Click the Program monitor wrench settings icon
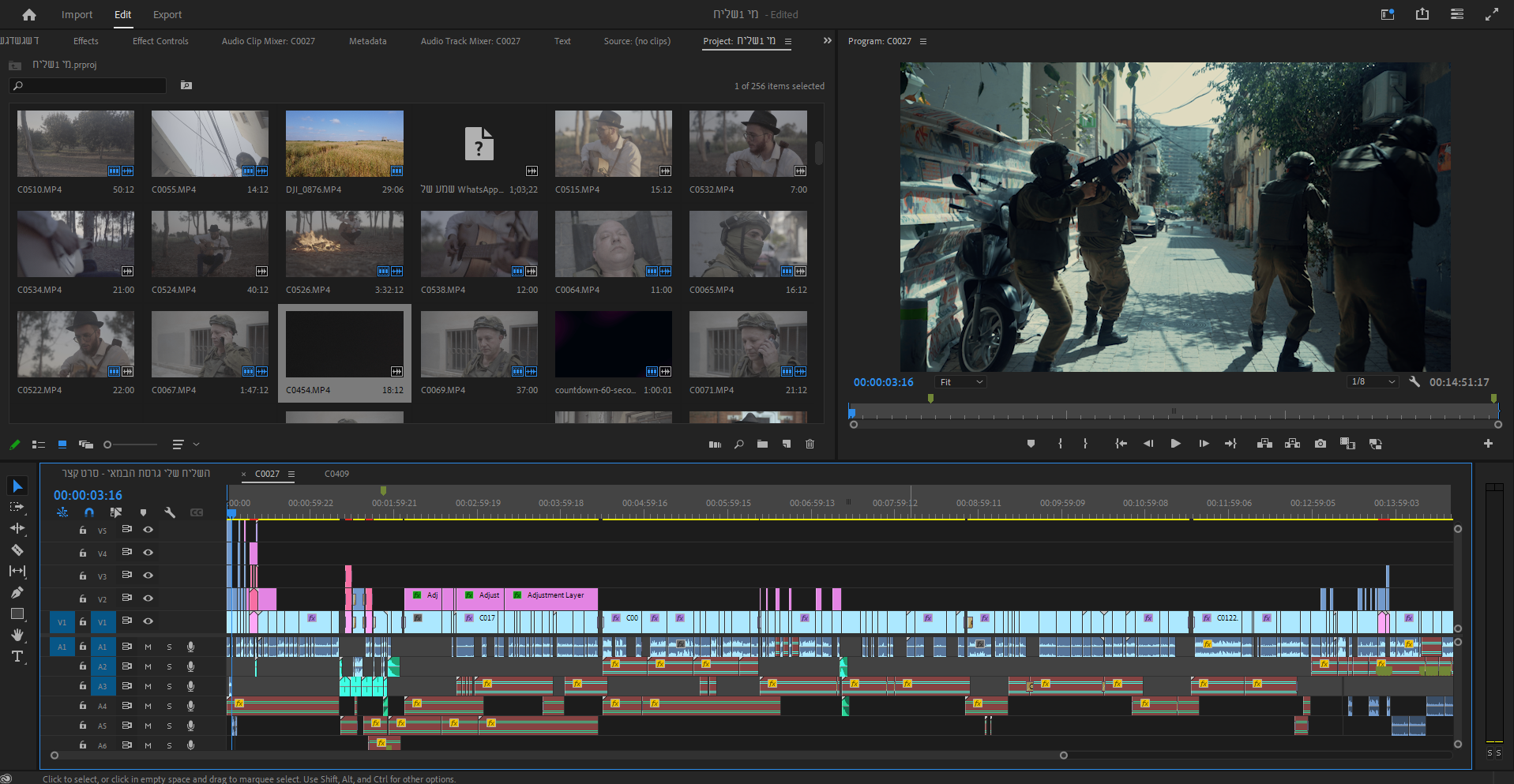This screenshot has height=784, width=1514. [x=1414, y=382]
